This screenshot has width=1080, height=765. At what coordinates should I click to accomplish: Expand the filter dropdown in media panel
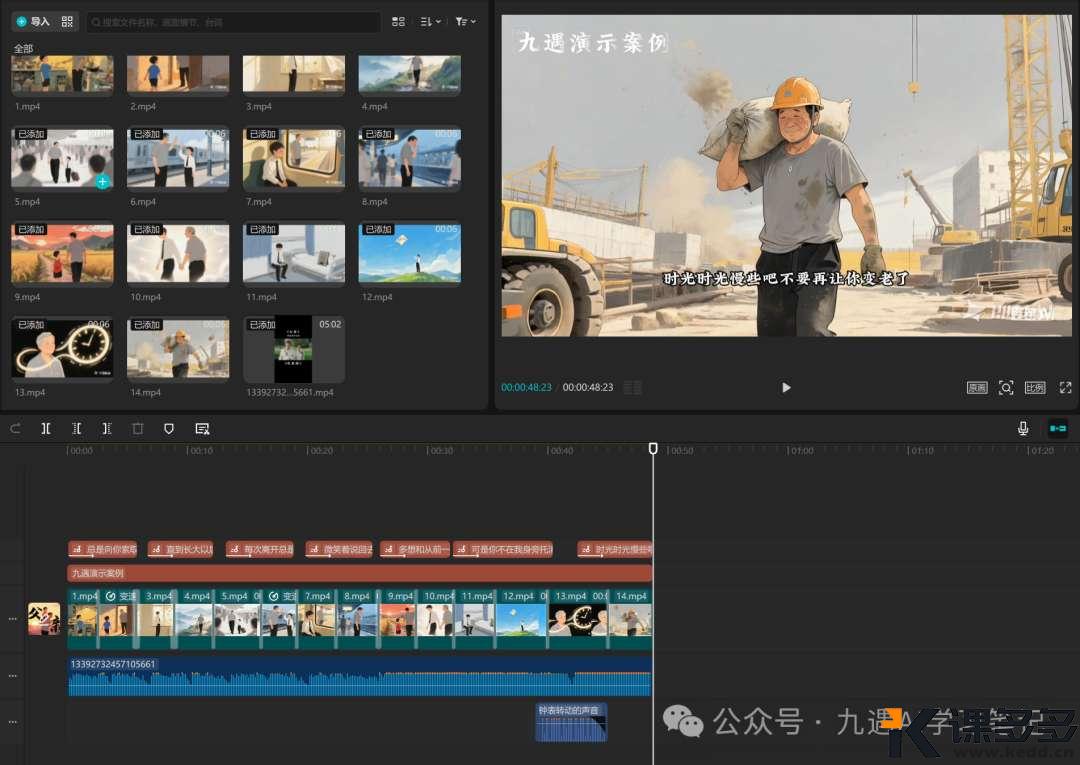465,21
